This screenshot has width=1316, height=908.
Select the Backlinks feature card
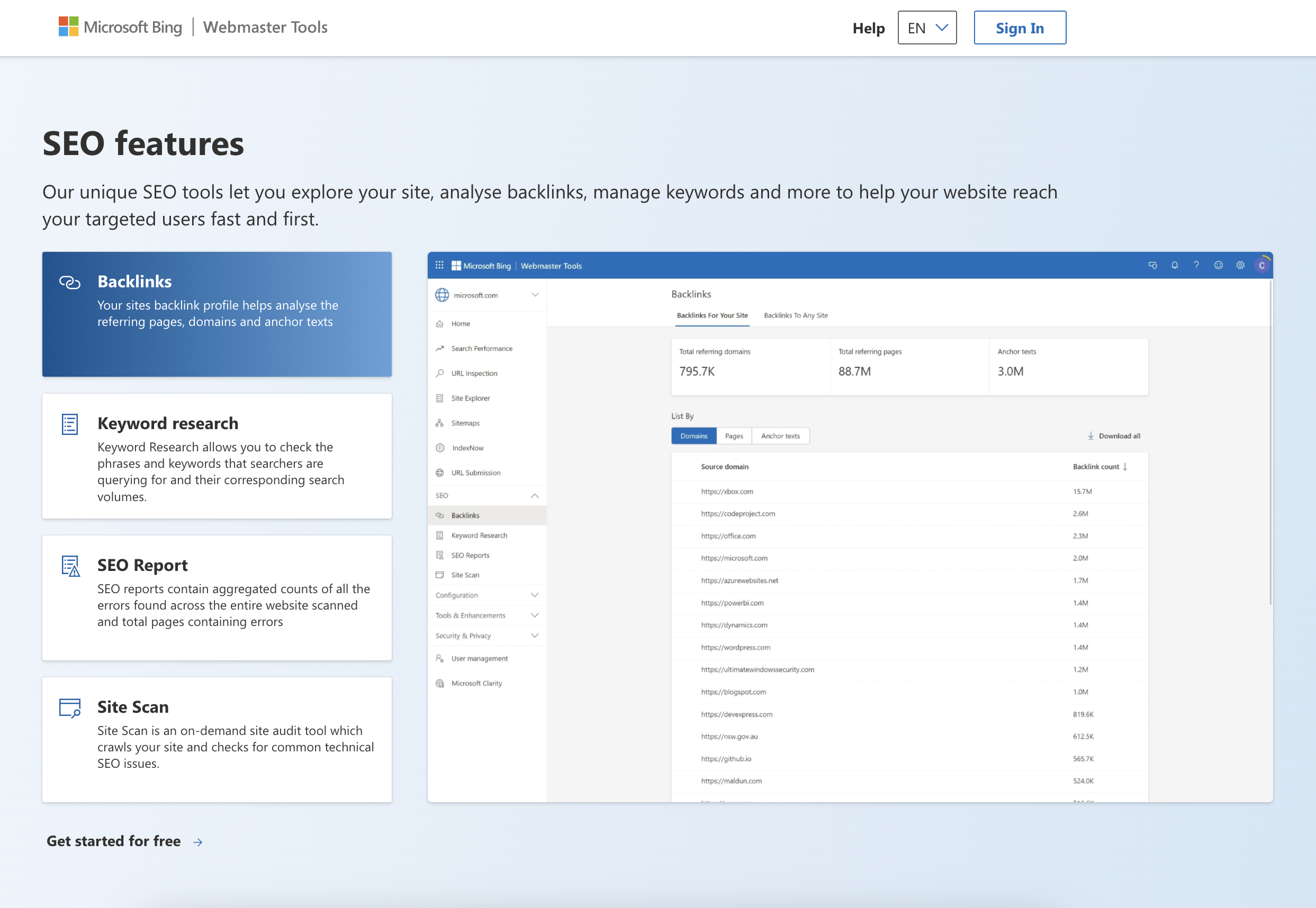217,314
